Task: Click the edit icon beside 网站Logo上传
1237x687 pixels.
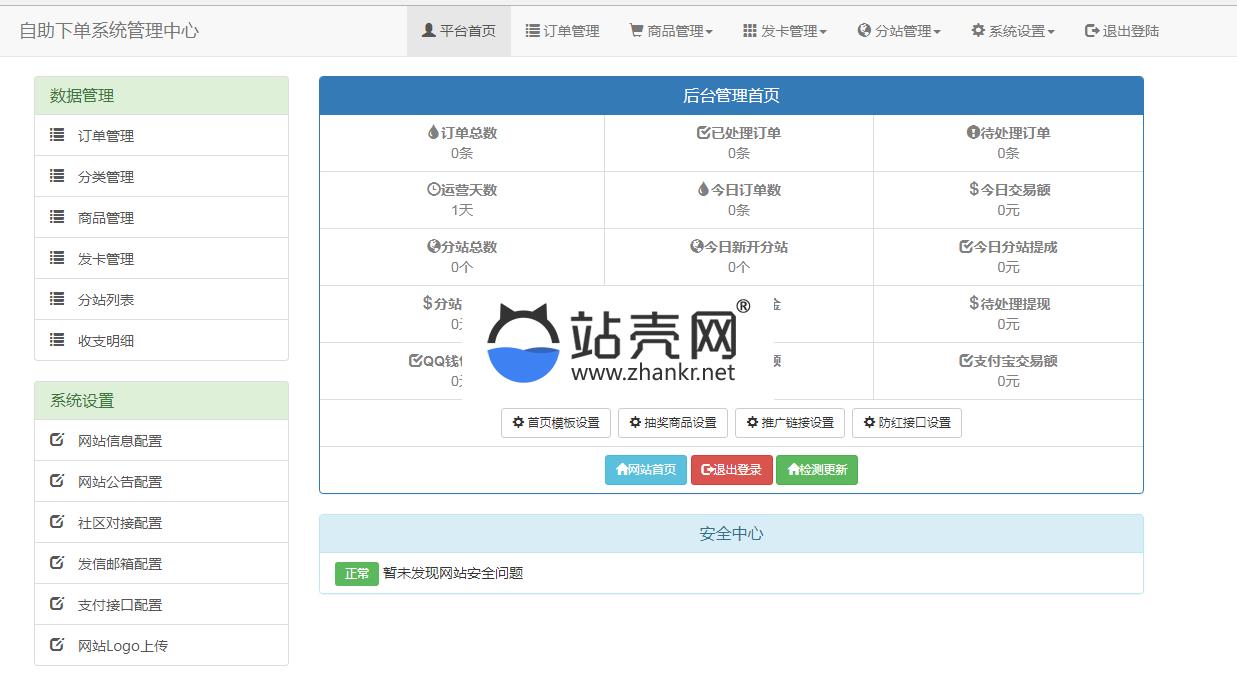Action: 57,645
